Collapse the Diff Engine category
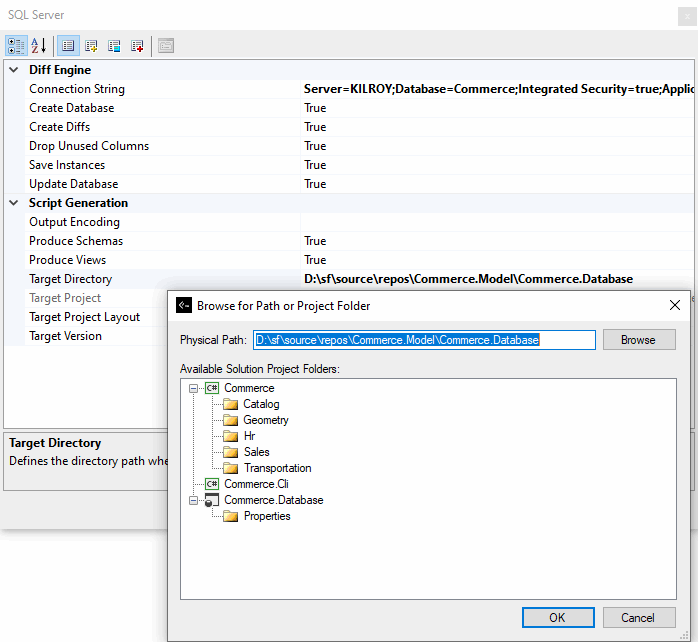This screenshot has width=698, height=642. [14, 69]
